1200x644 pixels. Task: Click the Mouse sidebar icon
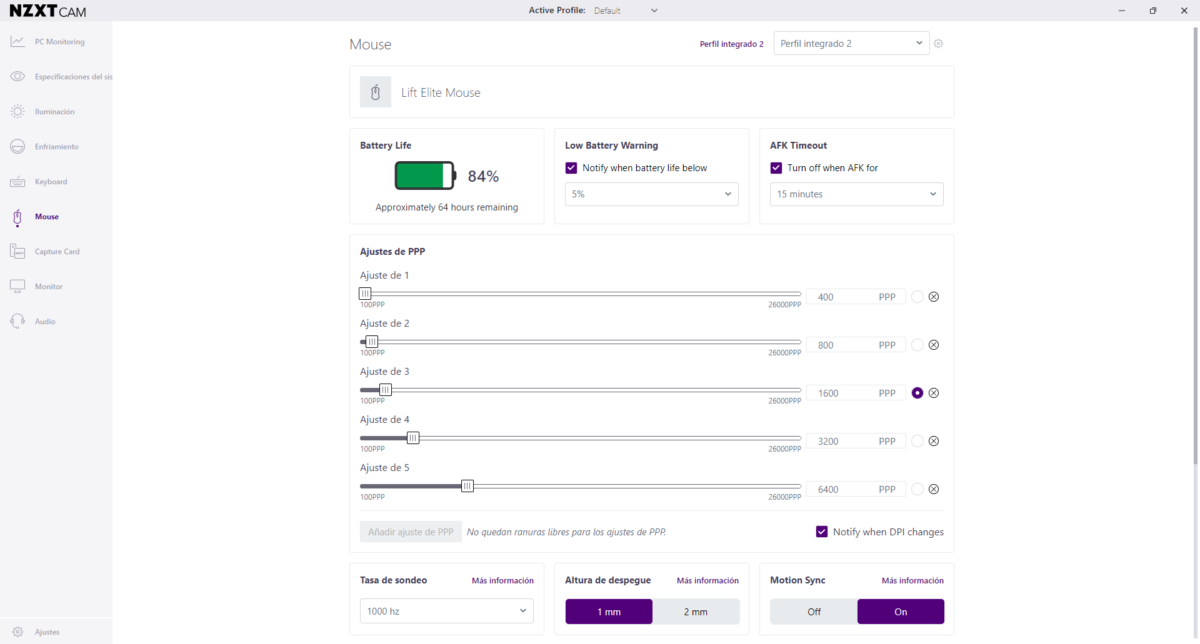[x=17, y=217]
